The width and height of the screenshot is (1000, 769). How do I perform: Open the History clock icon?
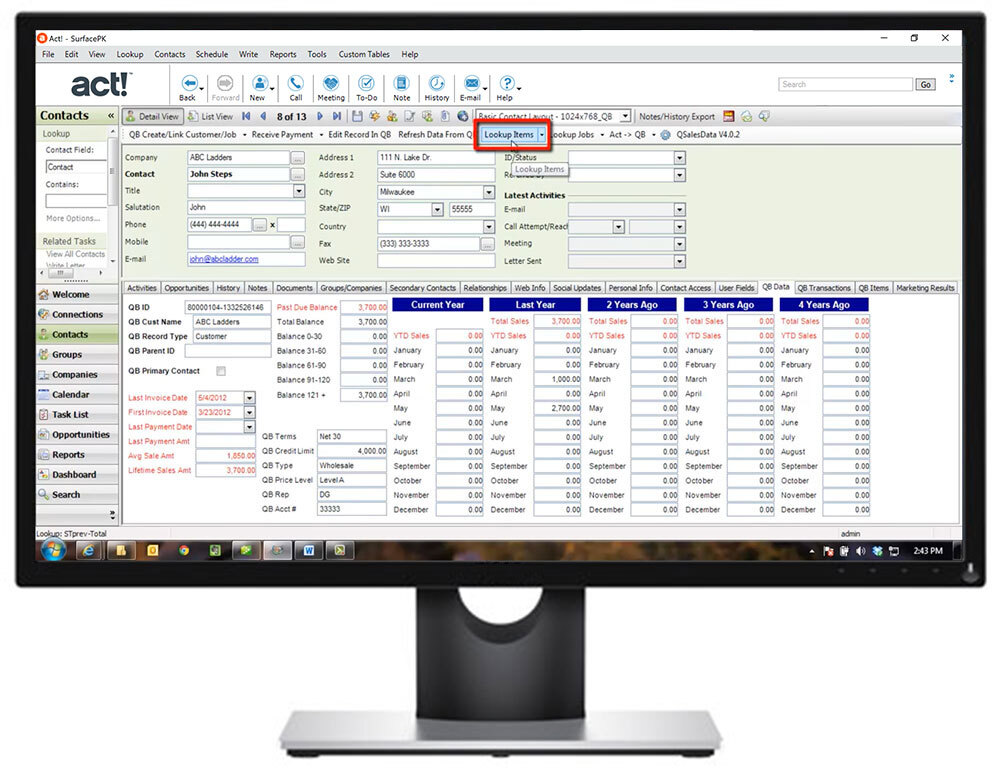coord(437,83)
